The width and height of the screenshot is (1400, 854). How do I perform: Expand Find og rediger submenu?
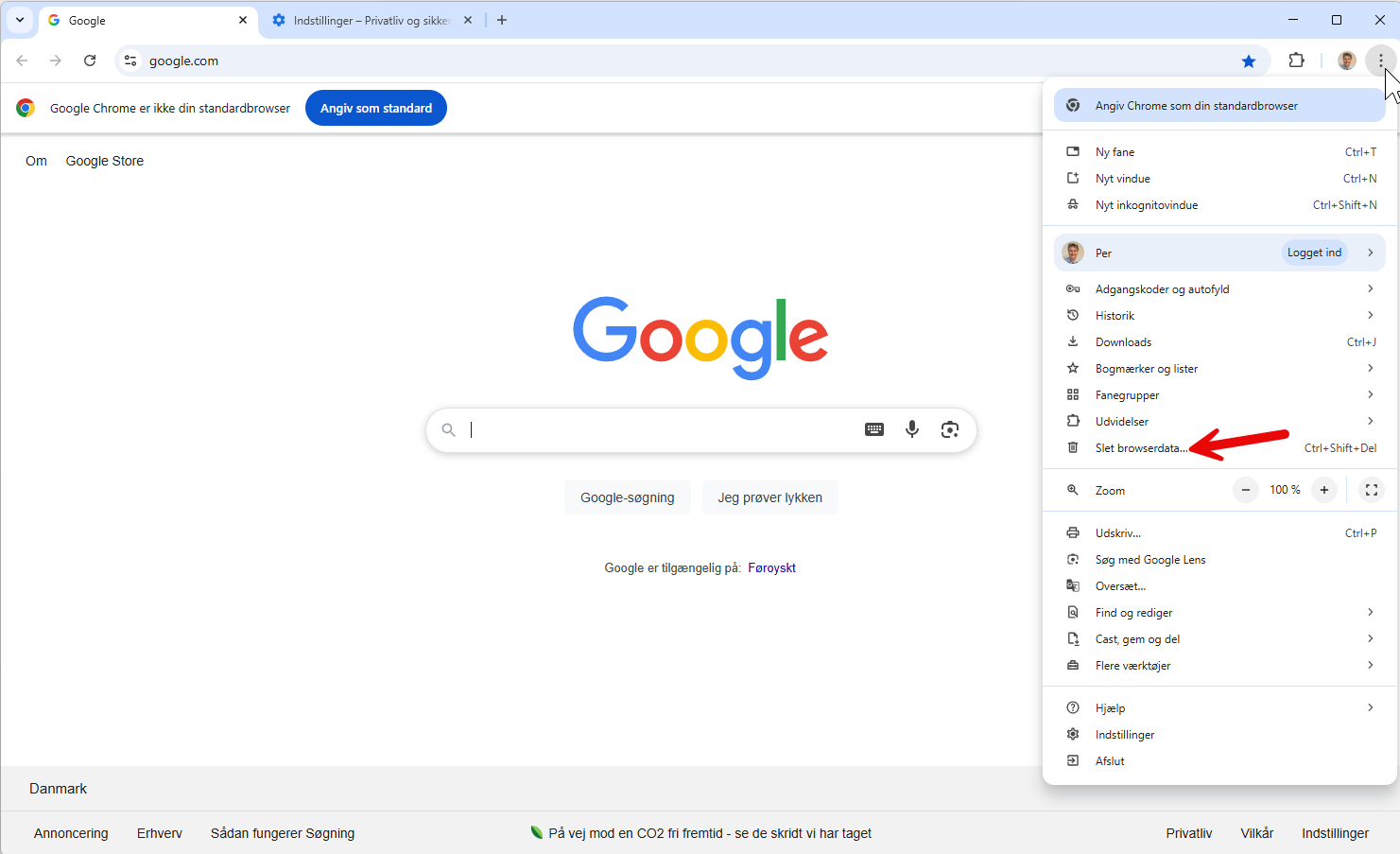pos(1219,613)
